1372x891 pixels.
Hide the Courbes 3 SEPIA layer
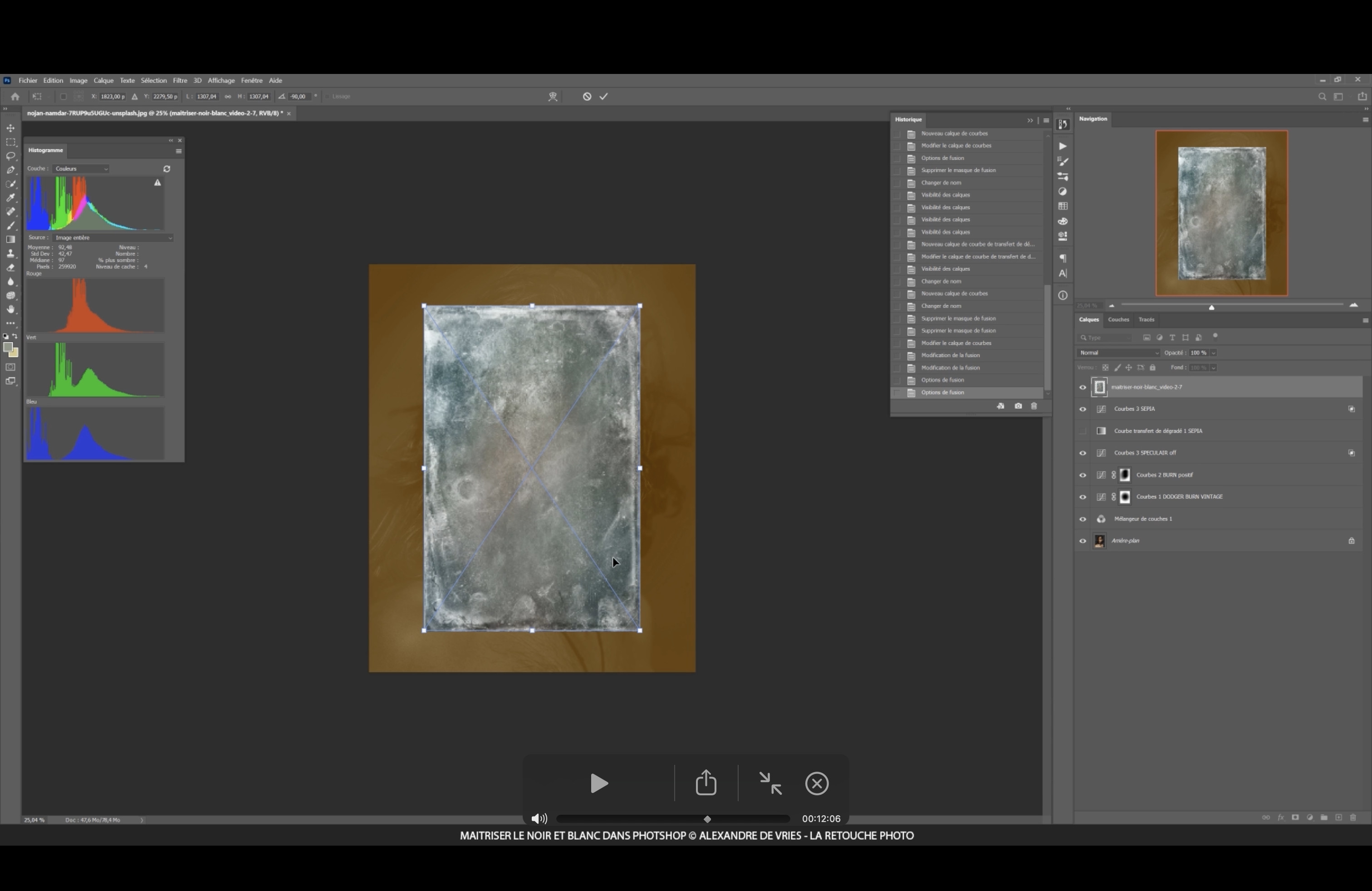(1083, 409)
